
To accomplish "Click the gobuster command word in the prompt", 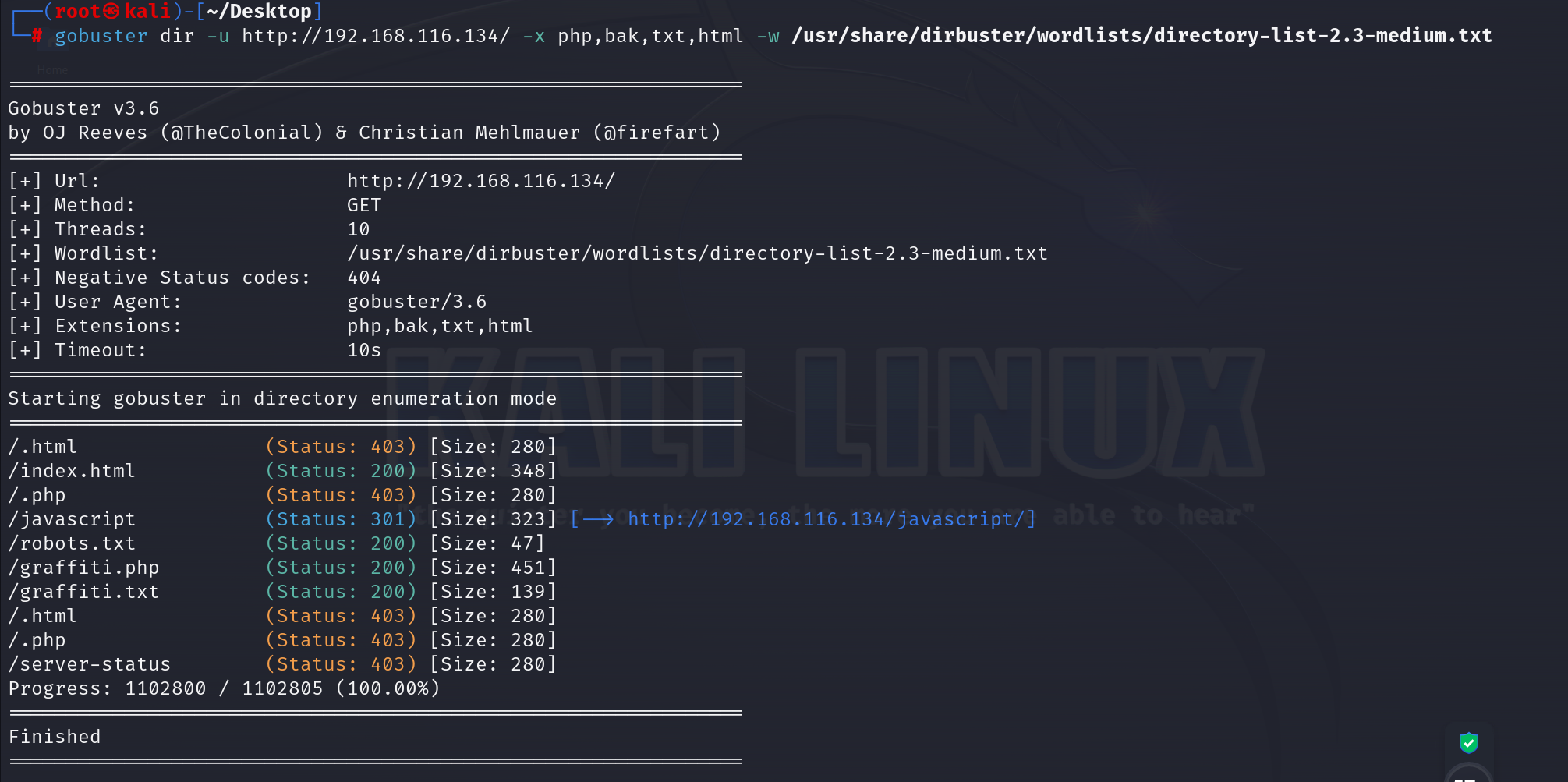I will [101, 36].
